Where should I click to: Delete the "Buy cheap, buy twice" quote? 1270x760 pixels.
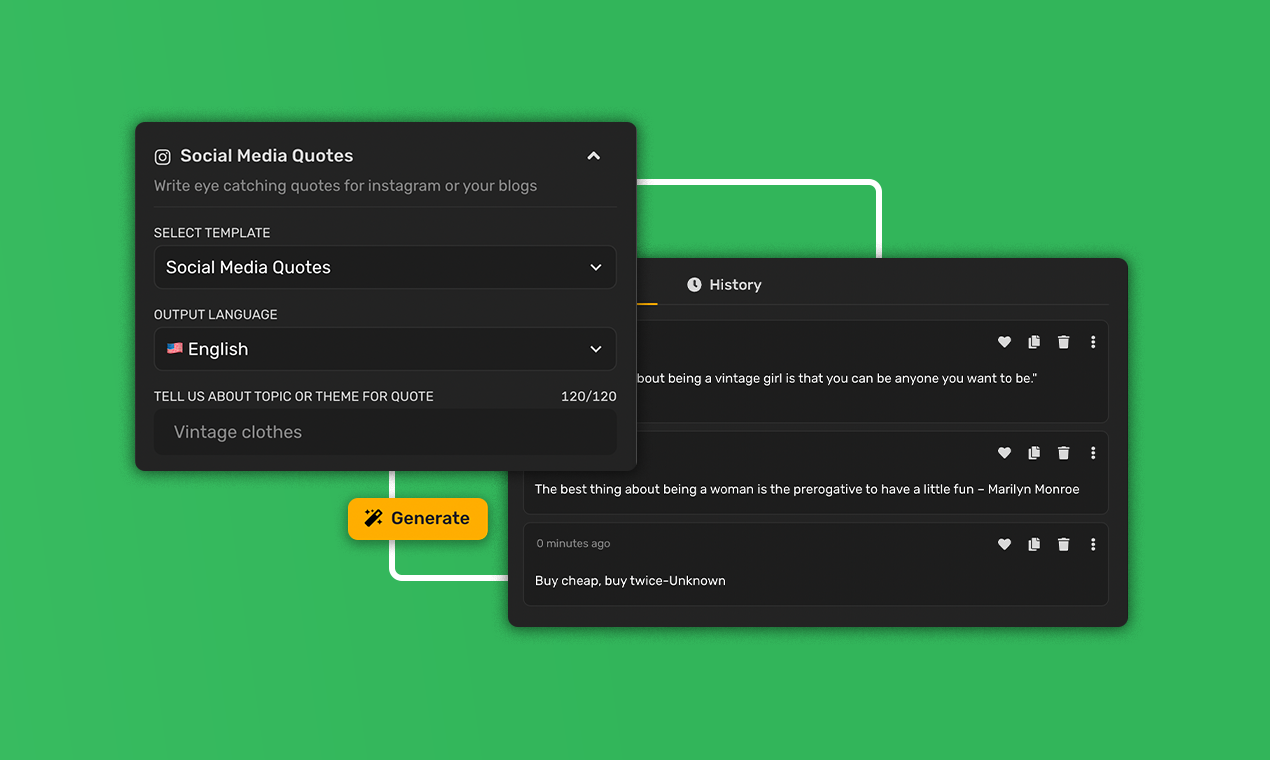pyautogui.click(x=1063, y=544)
